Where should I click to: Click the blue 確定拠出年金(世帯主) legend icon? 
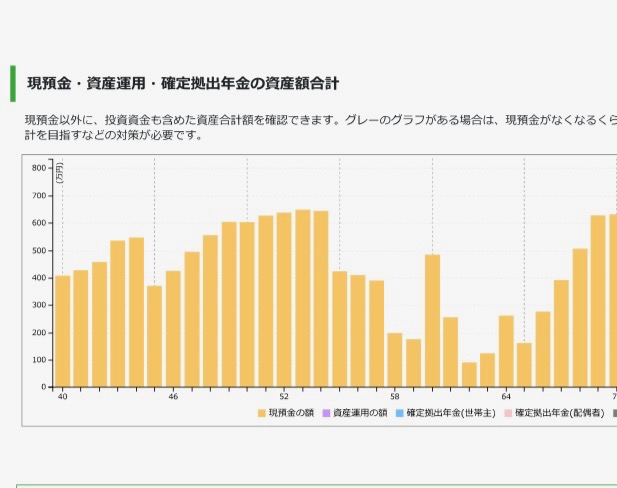click(x=399, y=413)
